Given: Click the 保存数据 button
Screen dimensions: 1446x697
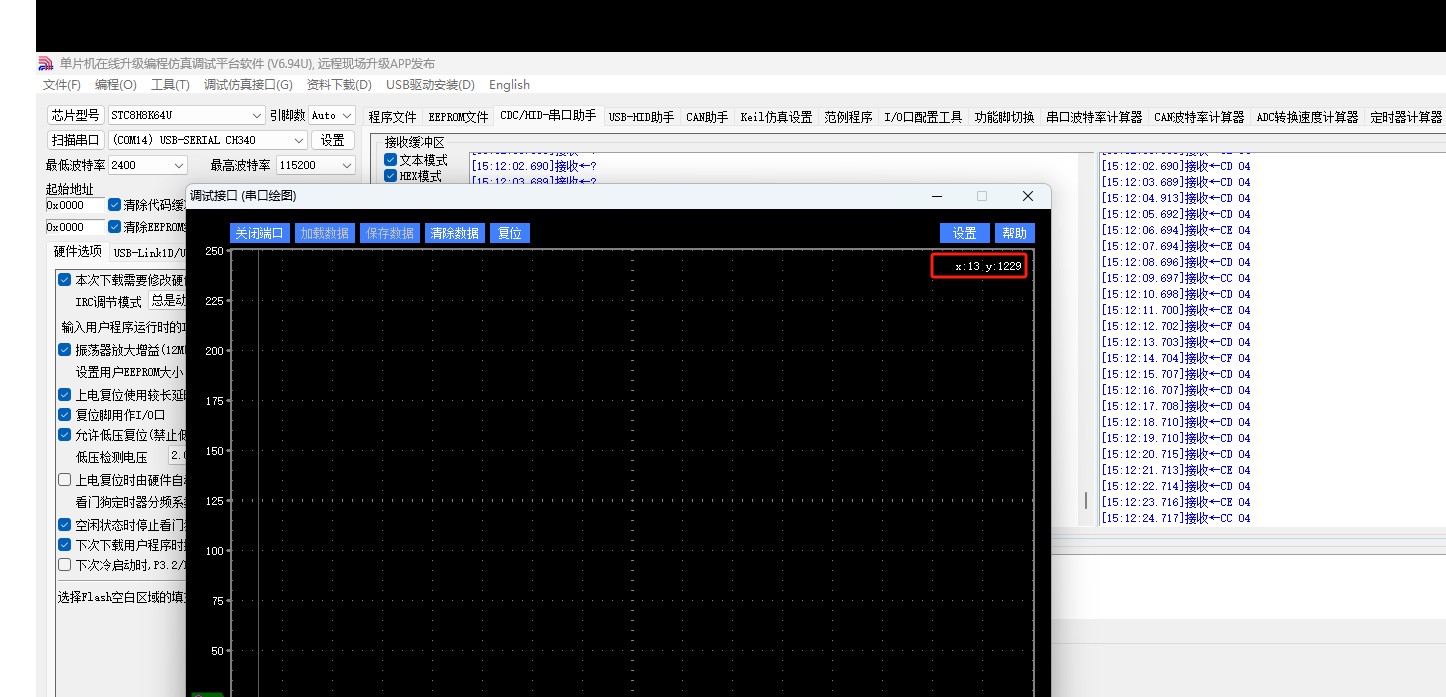Looking at the screenshot, I should 389,233.
